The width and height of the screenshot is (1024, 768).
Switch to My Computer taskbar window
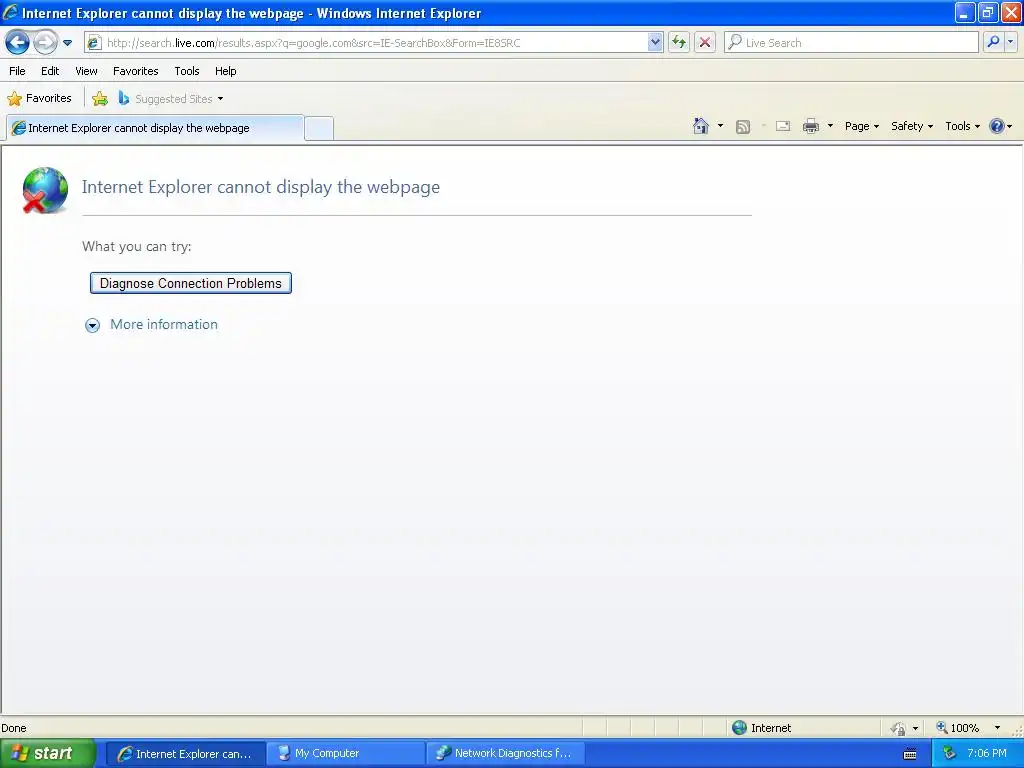(345, 754)
